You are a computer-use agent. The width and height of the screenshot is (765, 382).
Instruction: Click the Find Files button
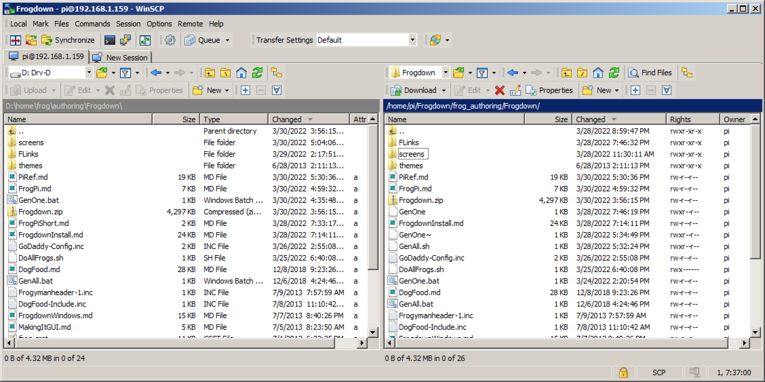coord(650,73)
